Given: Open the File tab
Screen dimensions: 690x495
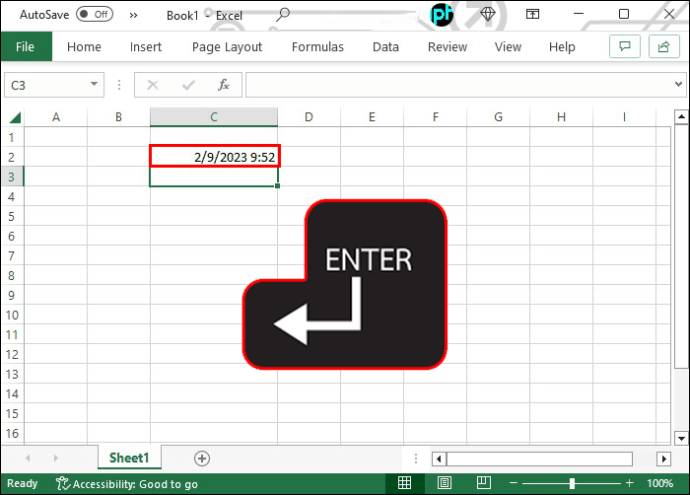Looking at the screenshot, I should [26, 47].
